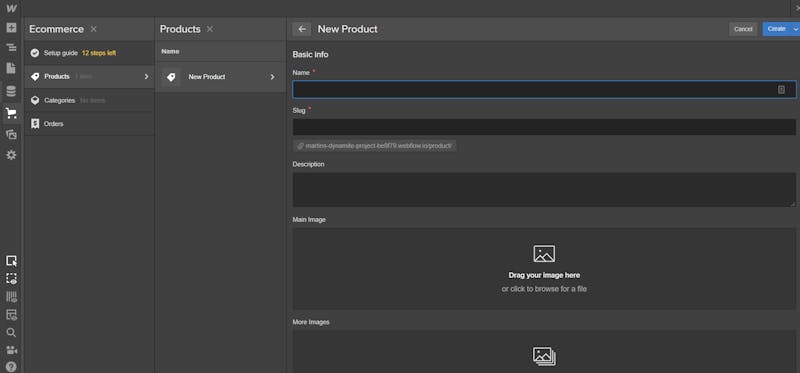Open the Add elements panel icon
This screenshot has width=800, height=373.
coord(11,28)
